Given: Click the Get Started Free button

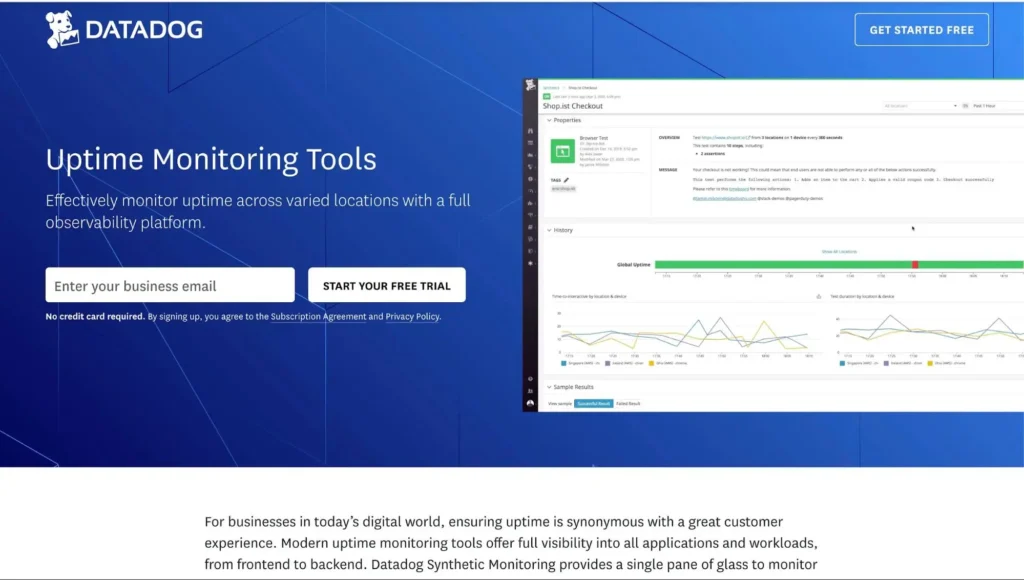Looking at the screenshot, I should click(x=921, y=30).
